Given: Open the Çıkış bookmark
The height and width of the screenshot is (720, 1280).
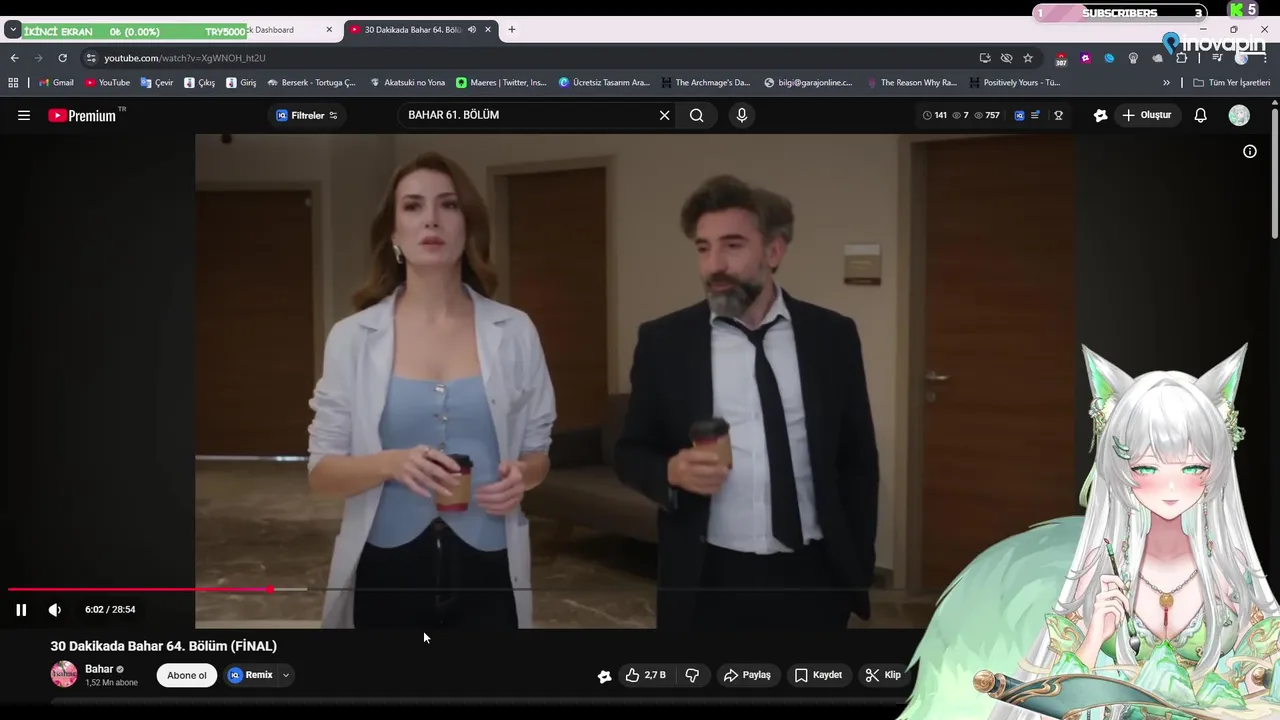Looking at the screenshot, I should coord(199,83).
